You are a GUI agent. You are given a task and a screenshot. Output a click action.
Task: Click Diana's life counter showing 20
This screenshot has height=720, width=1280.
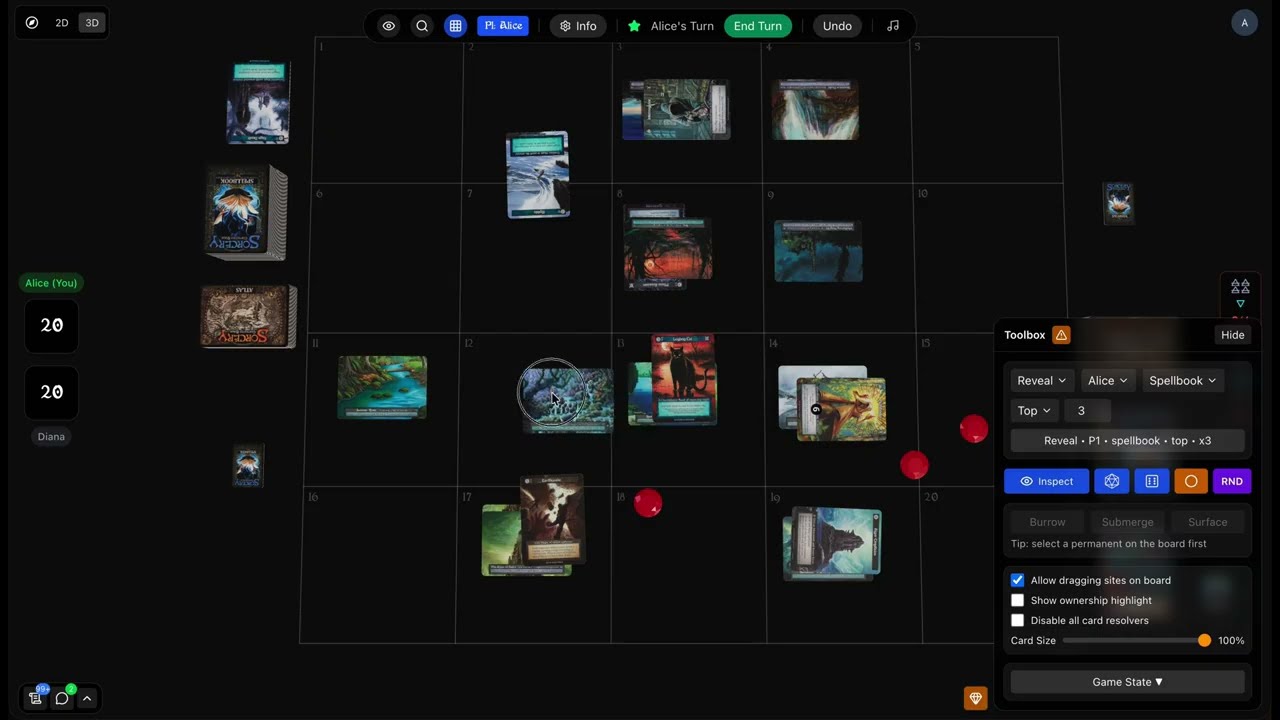click(x=52, y=392)
